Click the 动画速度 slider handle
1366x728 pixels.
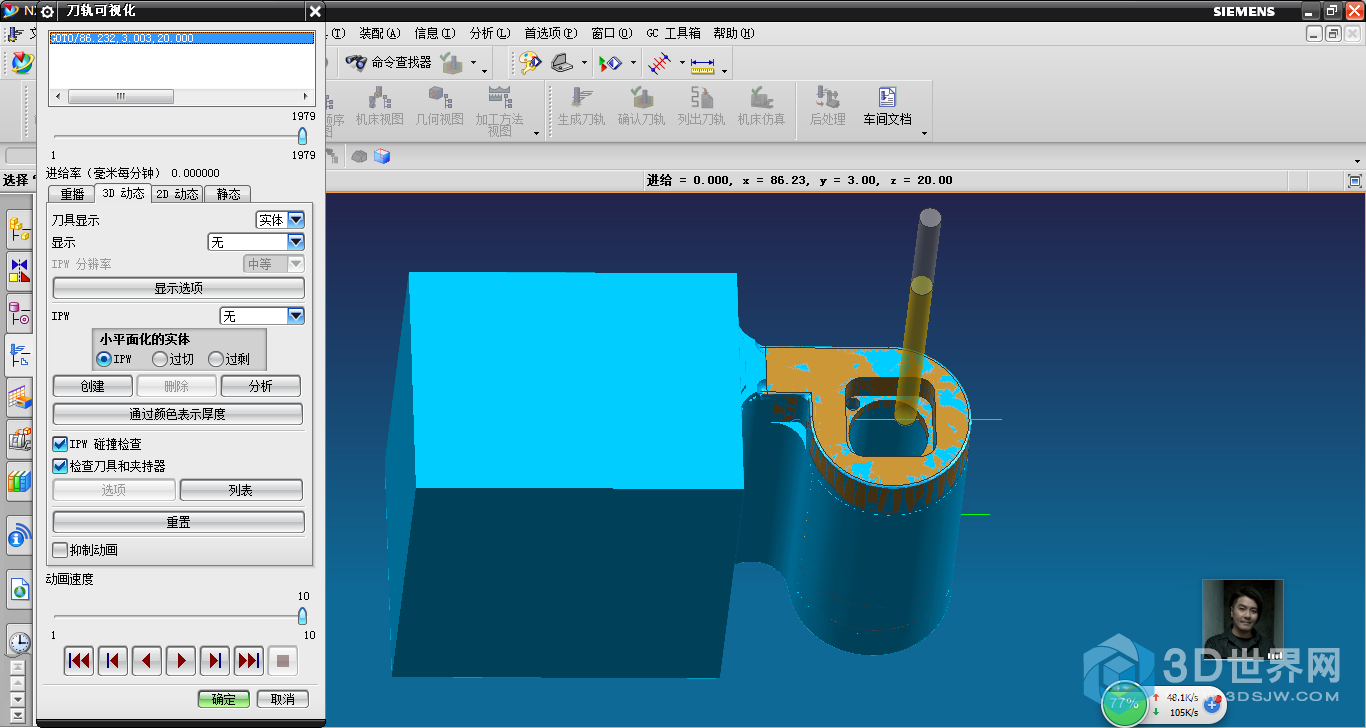[x=302, y=616]
